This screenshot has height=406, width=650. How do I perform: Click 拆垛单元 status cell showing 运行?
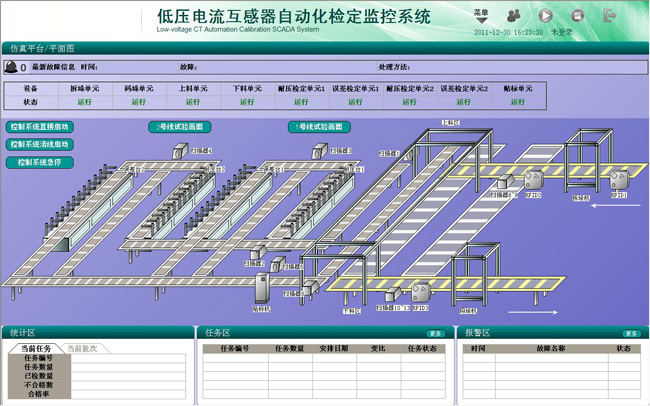pos(84,101)
